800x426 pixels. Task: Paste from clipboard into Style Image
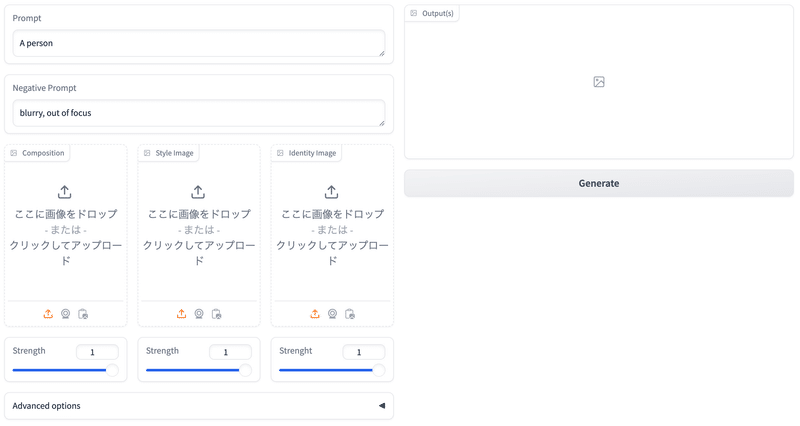(216, 314)
